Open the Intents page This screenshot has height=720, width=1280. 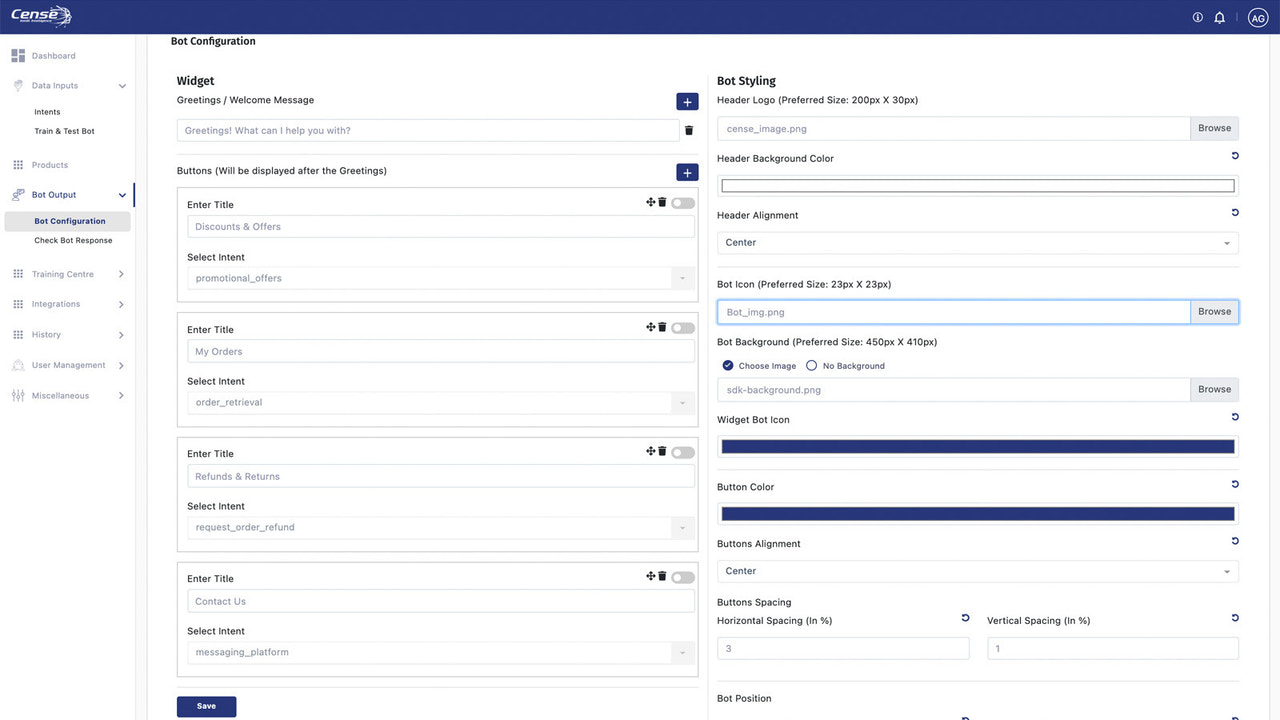(47, 111)
